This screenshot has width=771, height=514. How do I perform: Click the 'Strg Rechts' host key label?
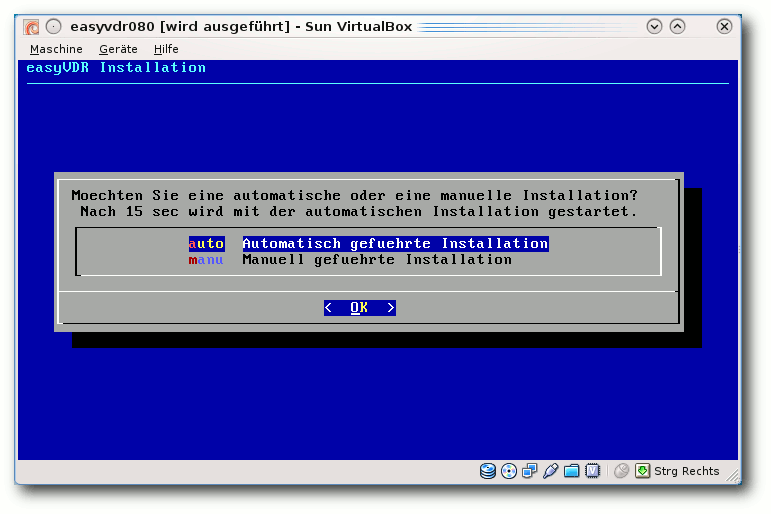coord(686,471)
